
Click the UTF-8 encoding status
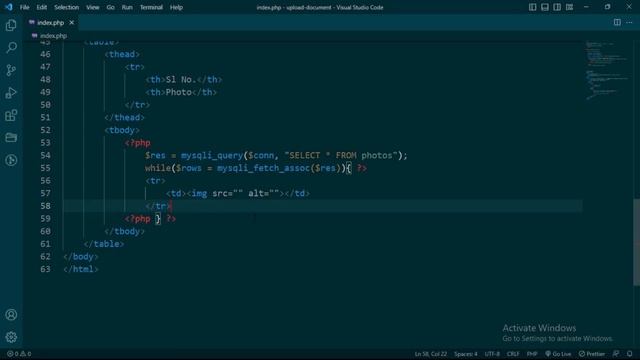tap(492, 354)
